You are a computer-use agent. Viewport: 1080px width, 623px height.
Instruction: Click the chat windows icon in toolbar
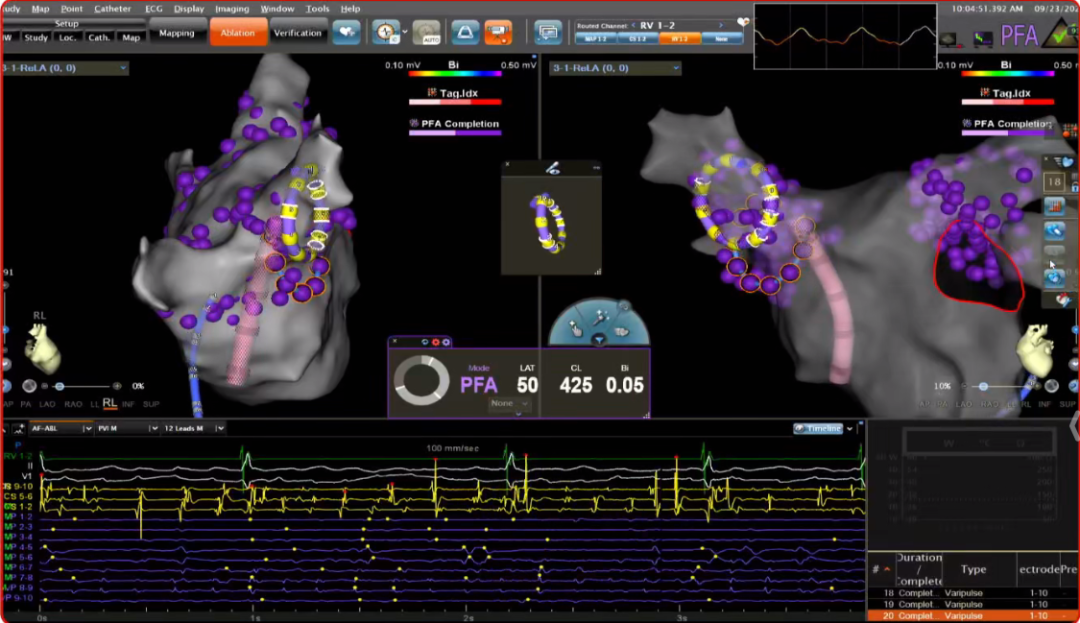tap(547, 32)
